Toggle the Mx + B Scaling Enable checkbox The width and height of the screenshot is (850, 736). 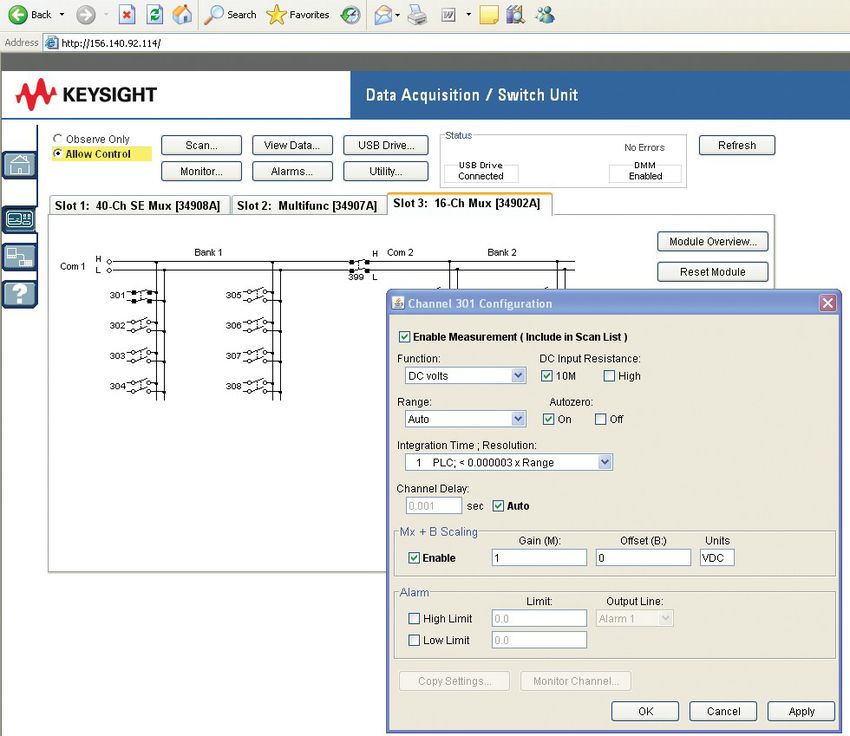pos(414,558)
